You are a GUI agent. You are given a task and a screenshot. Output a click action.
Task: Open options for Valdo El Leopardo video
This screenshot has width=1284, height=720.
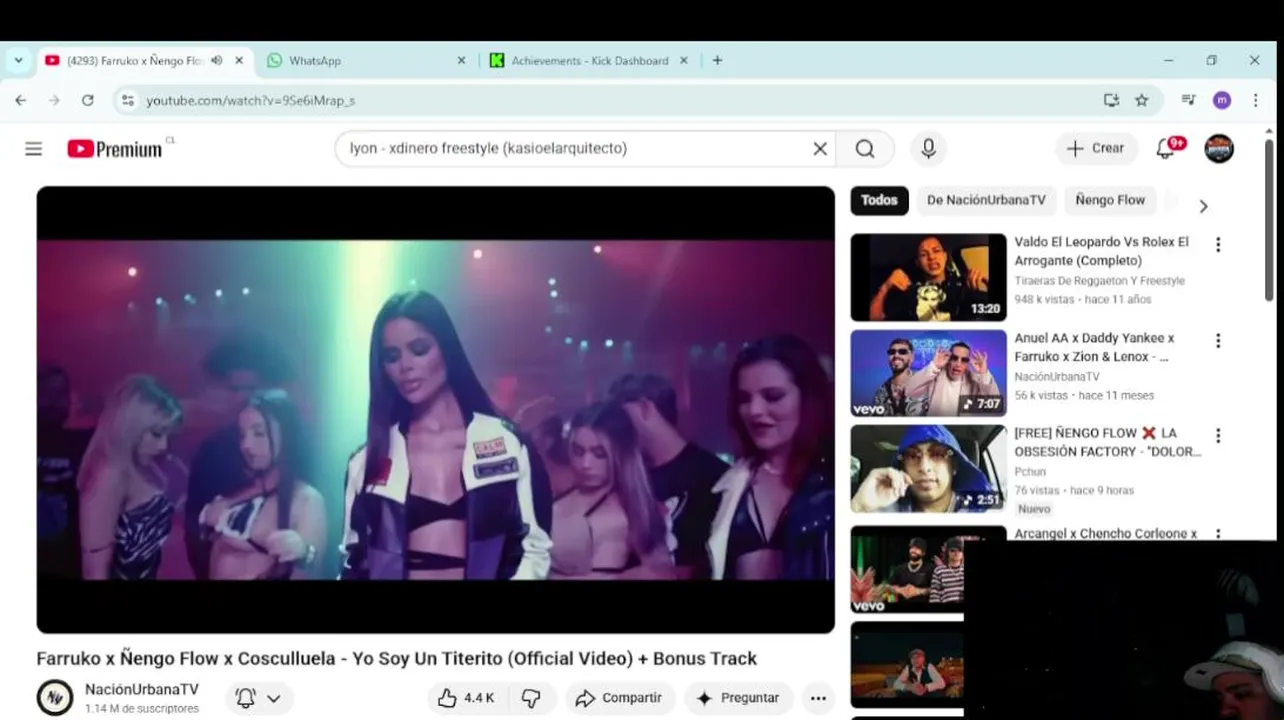[1218, 244]
